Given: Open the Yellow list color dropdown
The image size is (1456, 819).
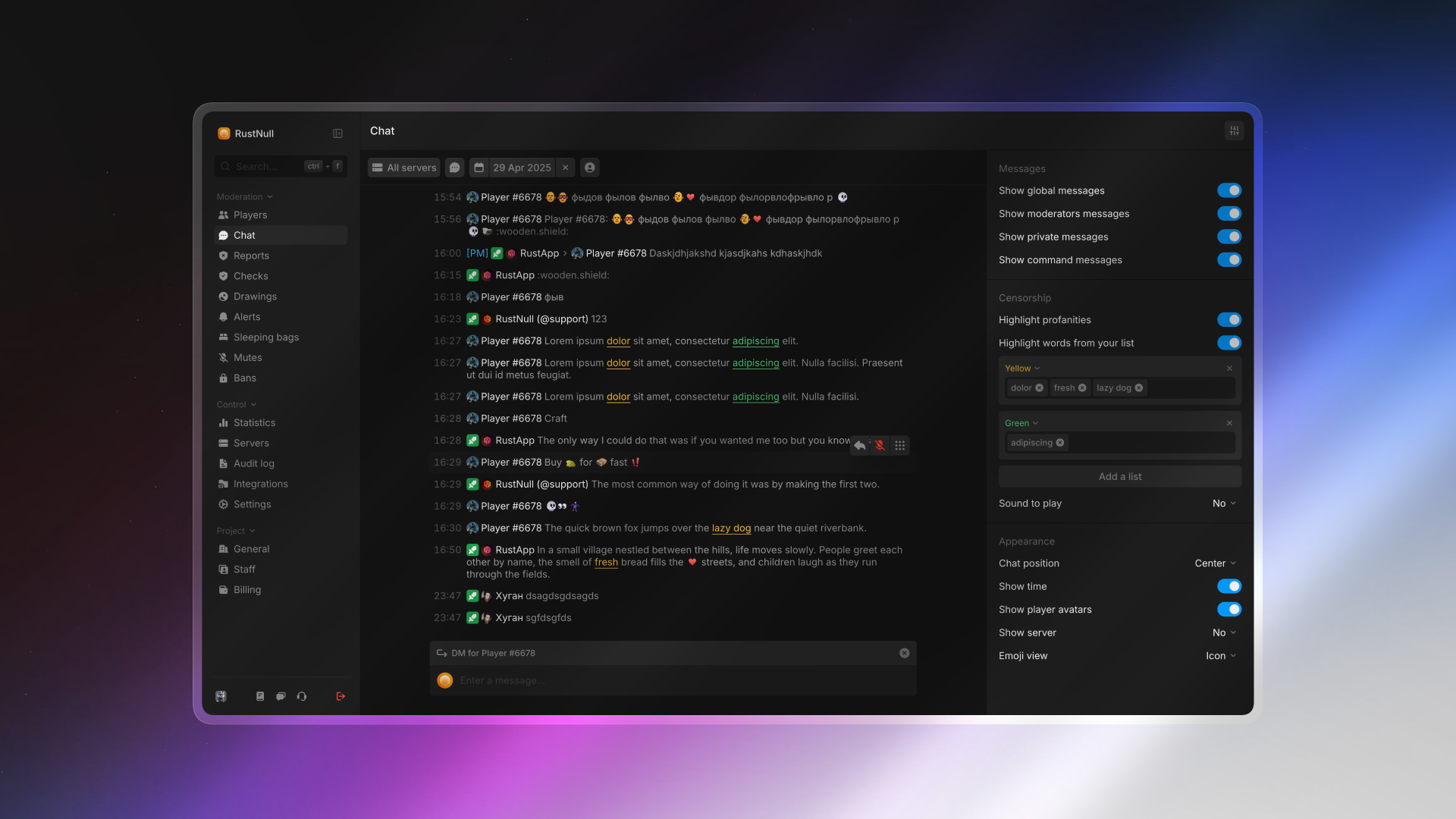Looking at the screenshot, I should [x=1021, y=369].
